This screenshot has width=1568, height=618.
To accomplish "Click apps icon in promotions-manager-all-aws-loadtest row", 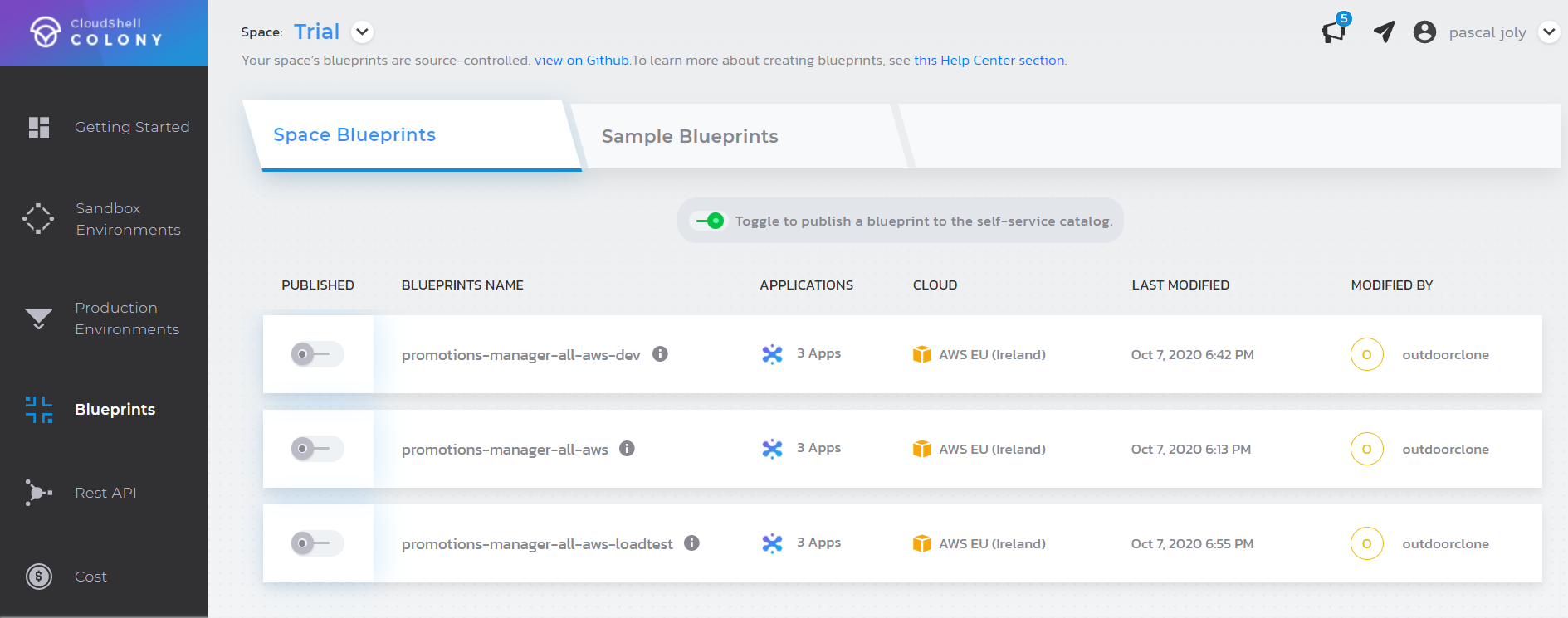I will 772,543.
